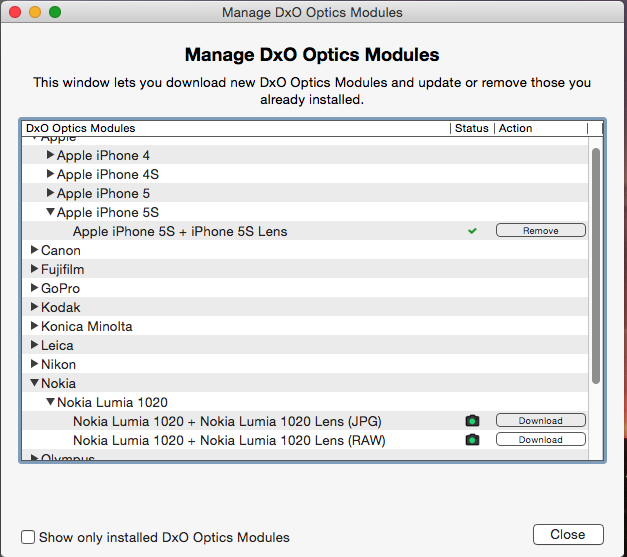Click the yellow minimize window button
627x557 pixels.
tap(35, 12)
